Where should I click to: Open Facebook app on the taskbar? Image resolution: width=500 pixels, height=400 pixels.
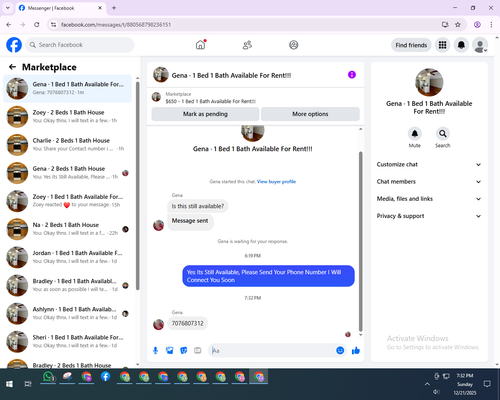coord(106,377)
